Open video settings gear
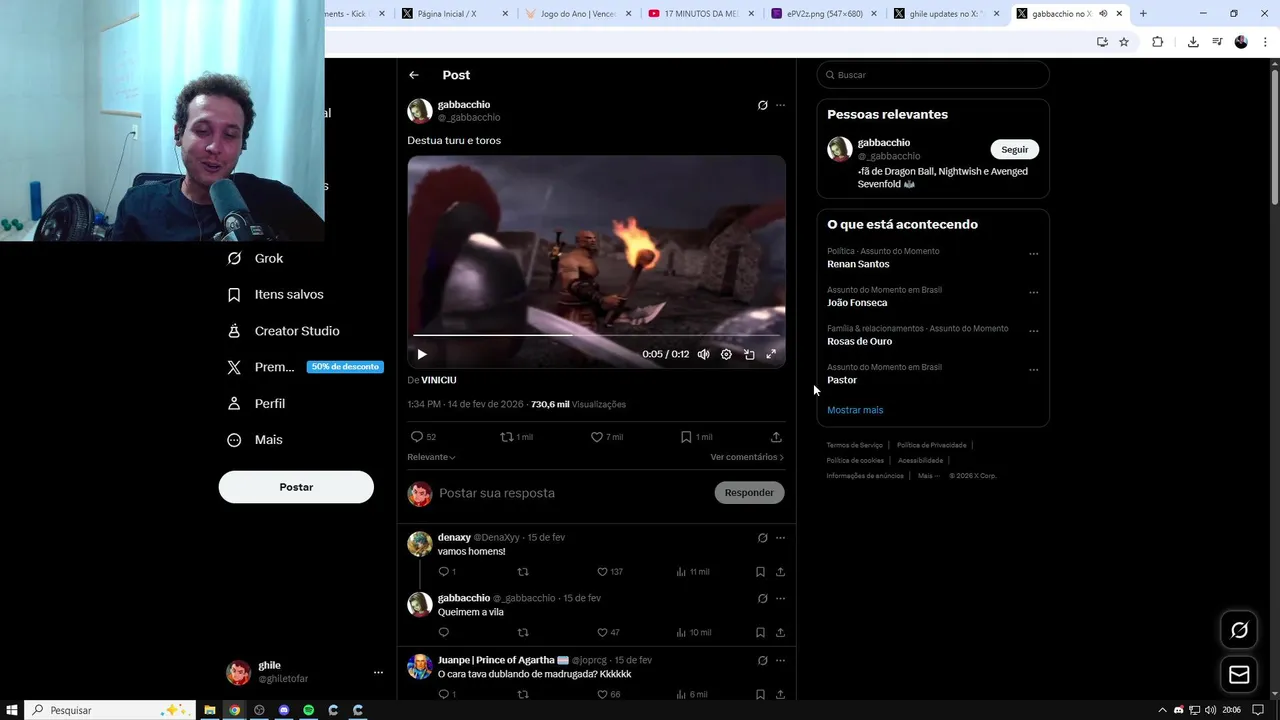Viewport: 1280px width, 720px height. pos(726,354)
